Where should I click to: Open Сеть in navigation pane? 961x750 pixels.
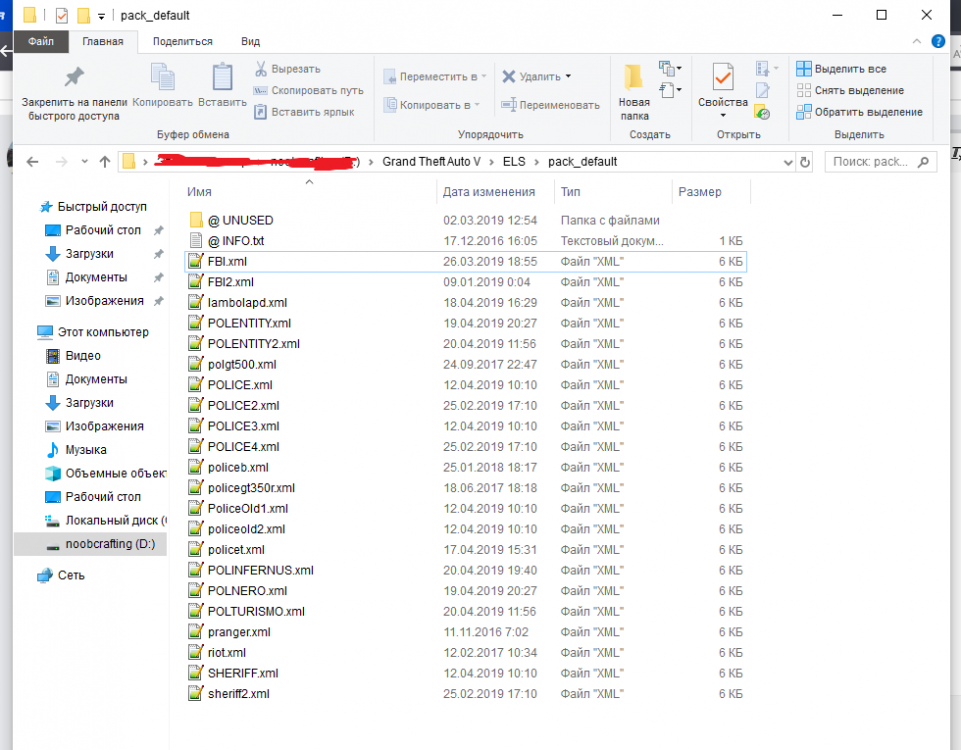coord(61,575)
